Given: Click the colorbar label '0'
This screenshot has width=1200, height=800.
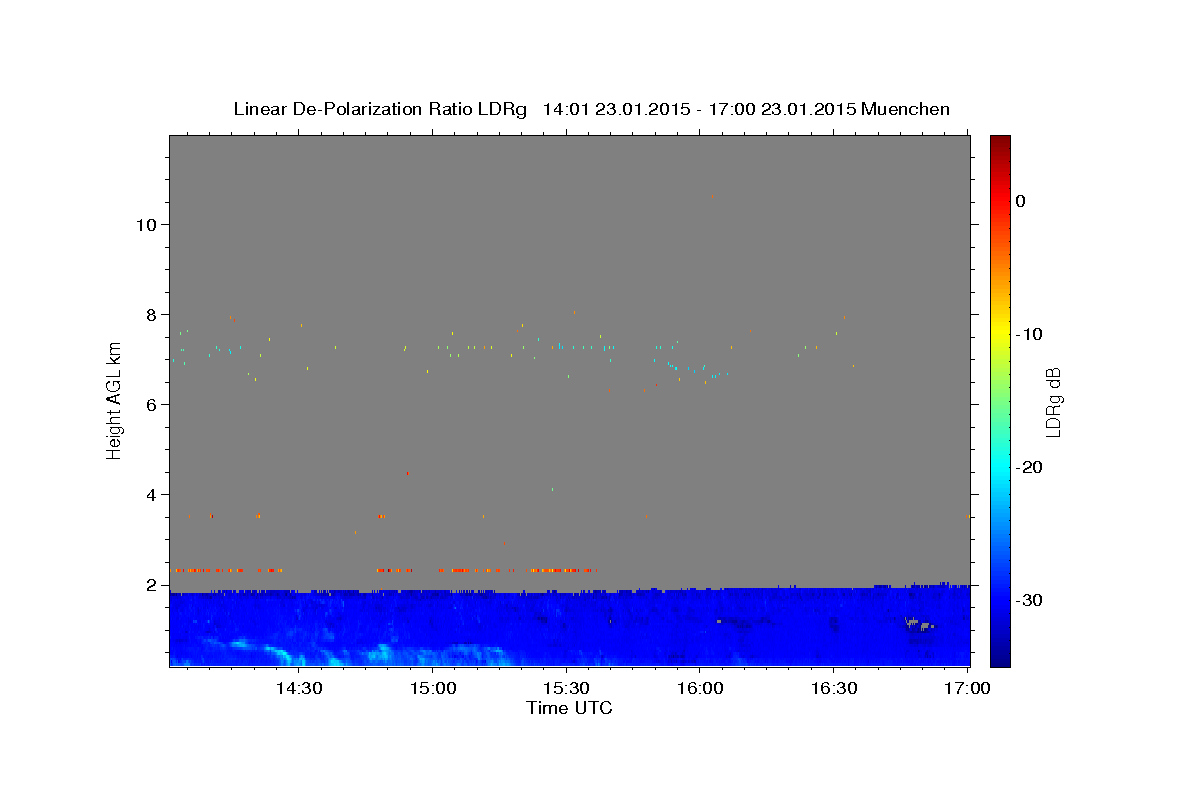Looking at the screenshot, I should (x=1021, y=201).
